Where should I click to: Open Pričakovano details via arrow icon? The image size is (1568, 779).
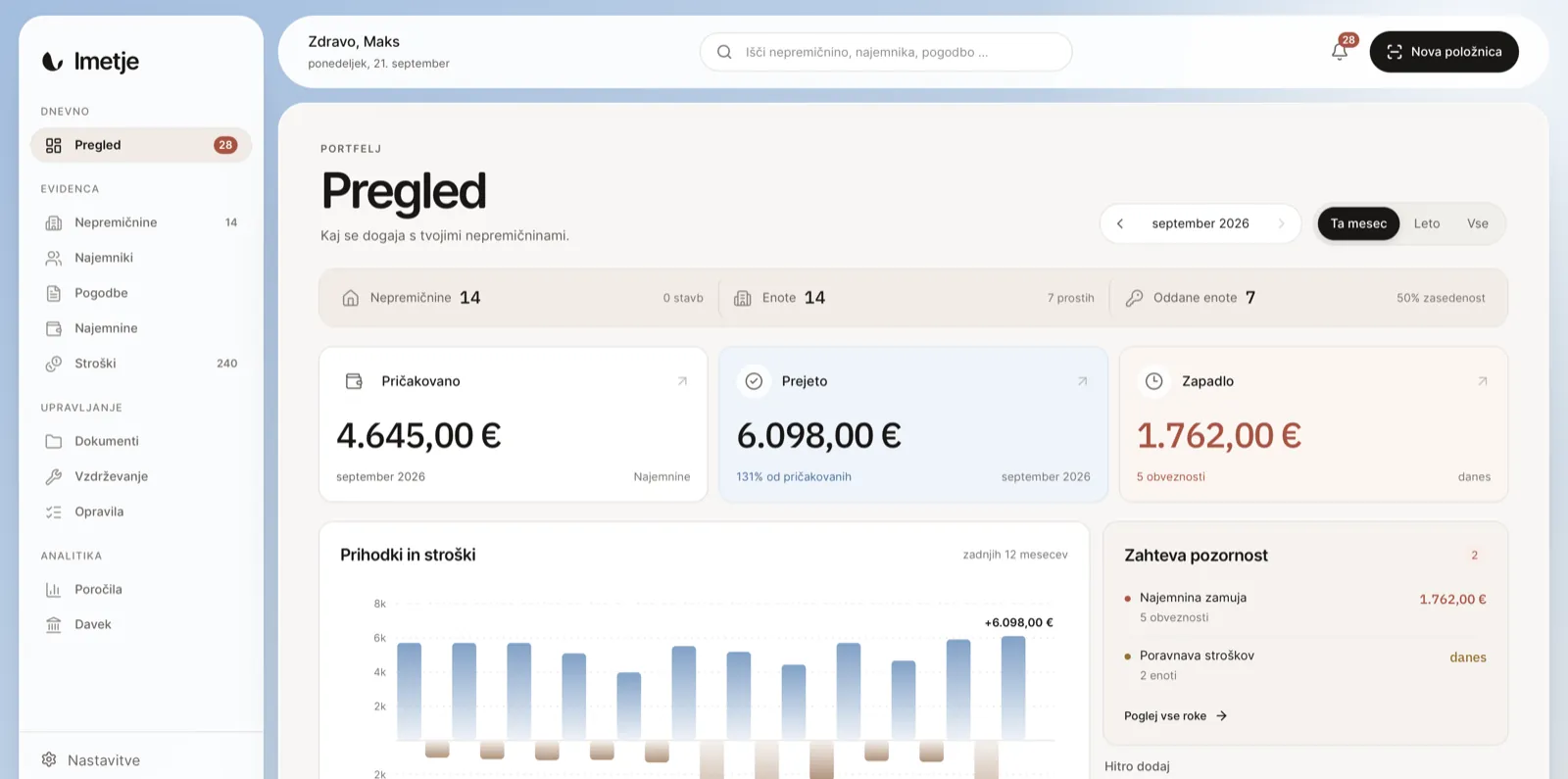pyautogui.click(x=682, y=381)
